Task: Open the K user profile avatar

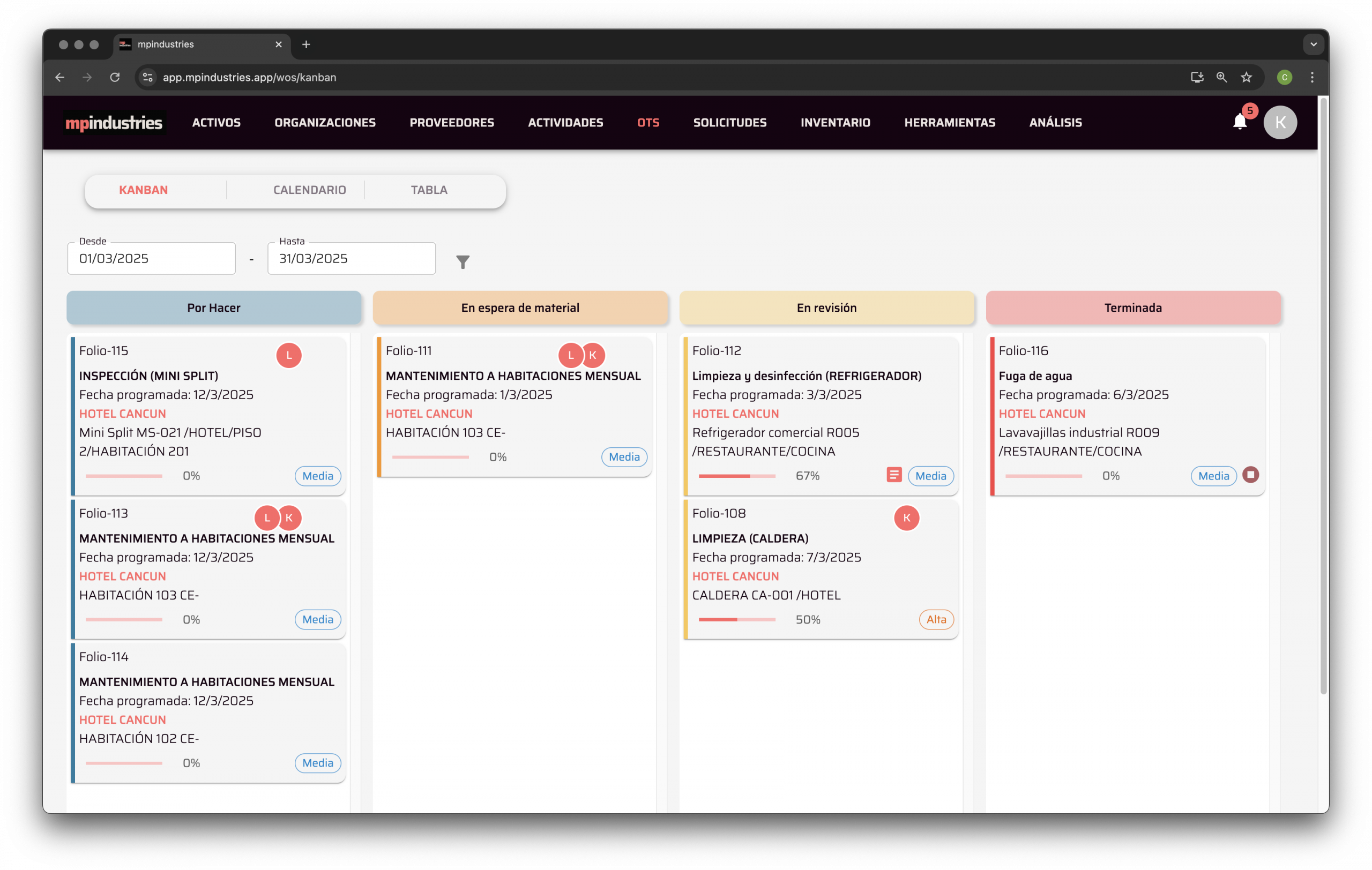Action: coord(1280,123)
